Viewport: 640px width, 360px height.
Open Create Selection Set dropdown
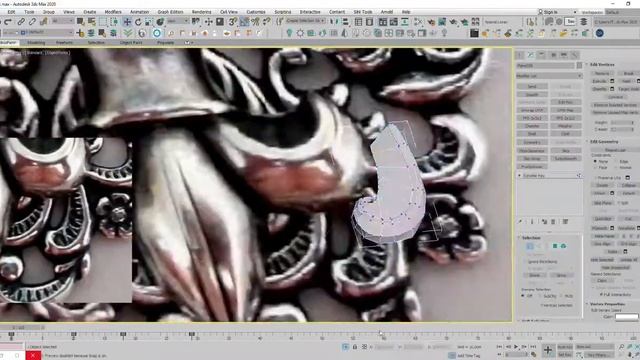pos(305,21)
